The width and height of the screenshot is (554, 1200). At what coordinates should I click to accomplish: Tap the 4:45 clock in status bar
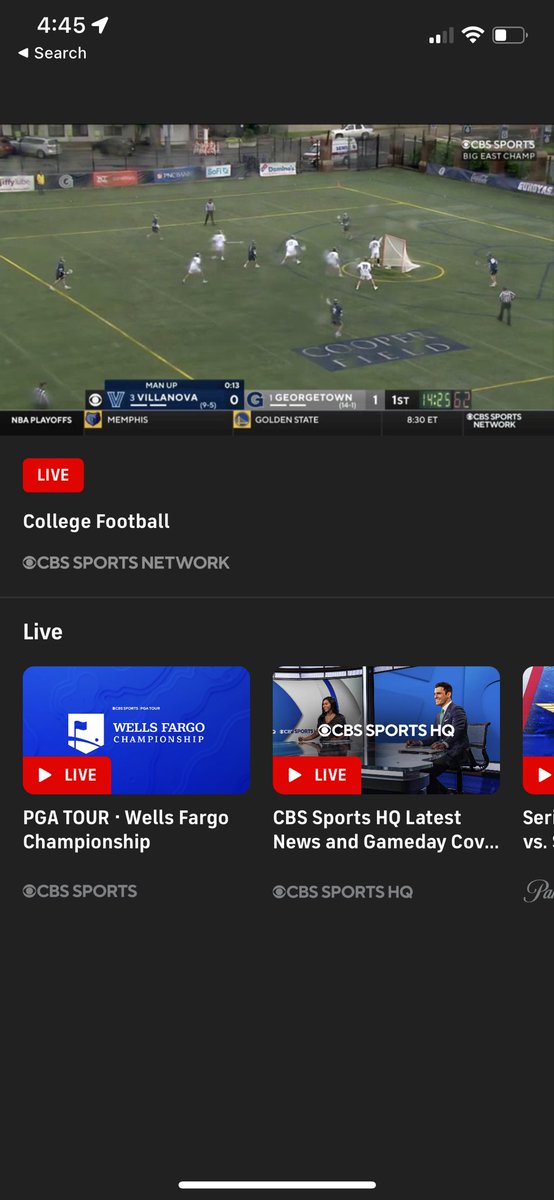pos(60,24)
